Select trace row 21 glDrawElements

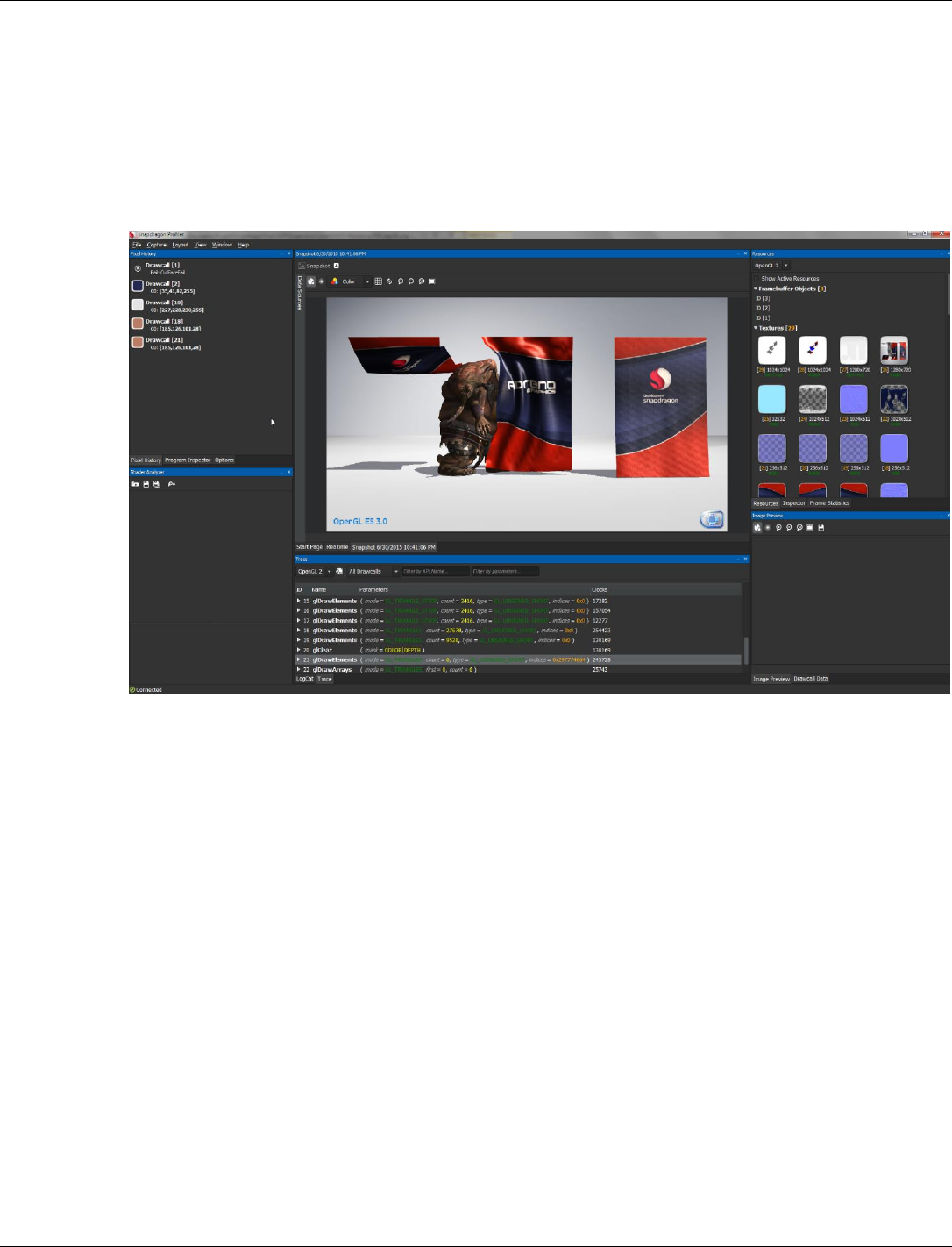pos(519,659)
